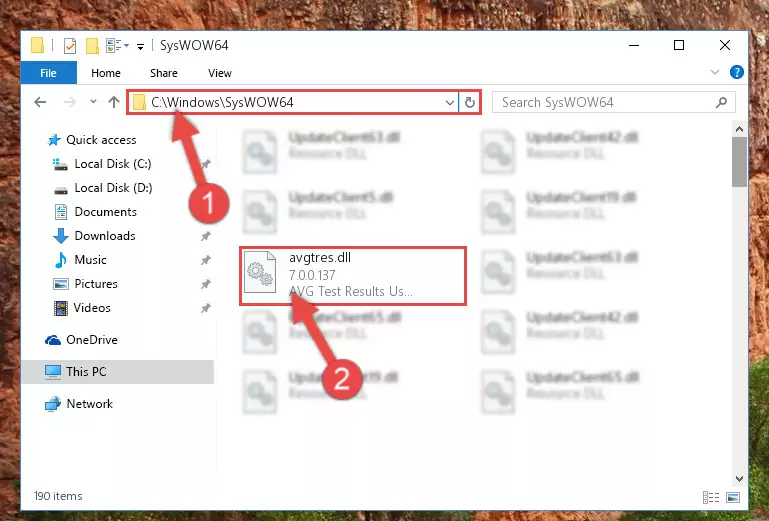Close the SysWOW64 window
This screenshot has width=769, height=521.
[724, 46]
